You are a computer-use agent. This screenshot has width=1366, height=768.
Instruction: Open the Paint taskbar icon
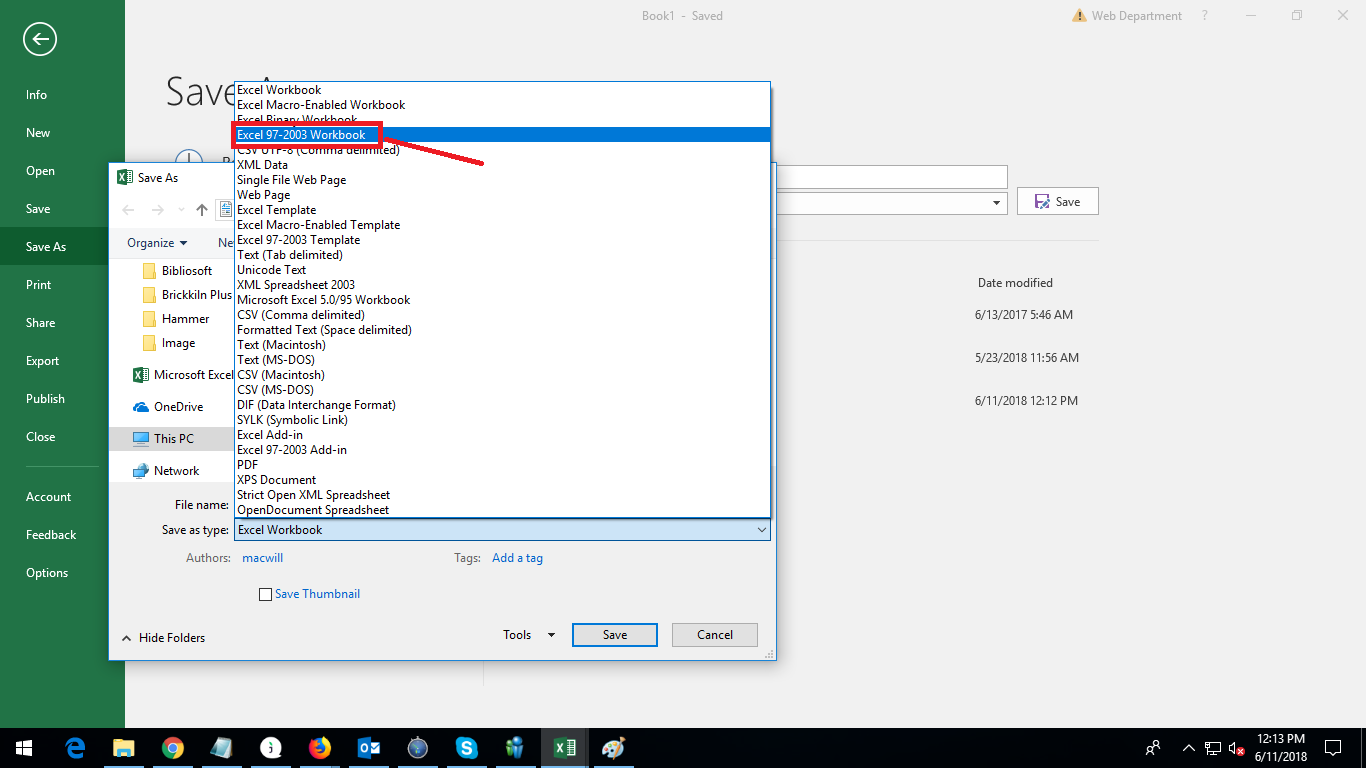[x=613, y=747]
